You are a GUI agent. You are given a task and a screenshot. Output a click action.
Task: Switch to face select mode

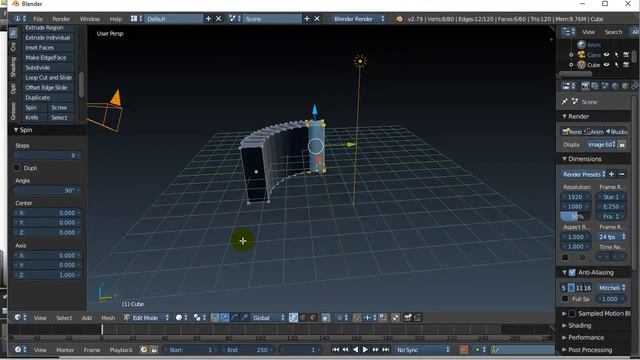313,317
